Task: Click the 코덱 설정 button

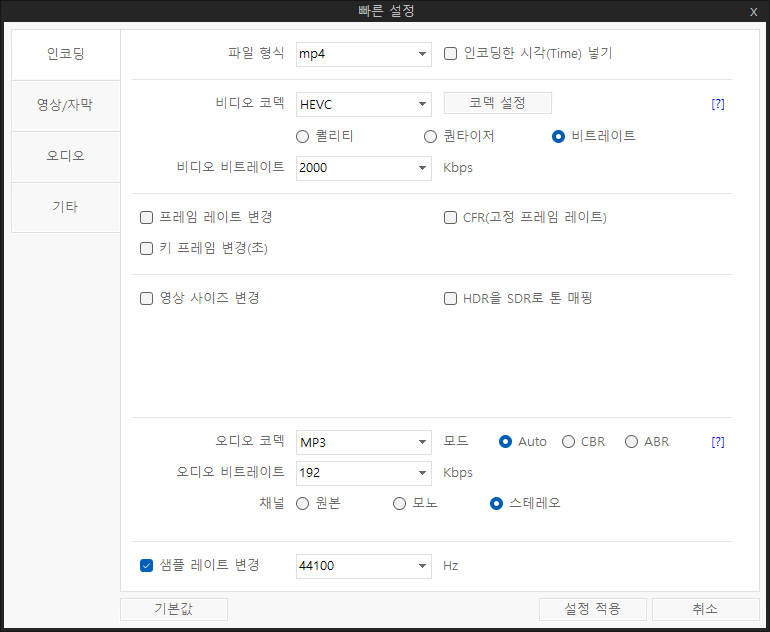Action: coord(497,103)
